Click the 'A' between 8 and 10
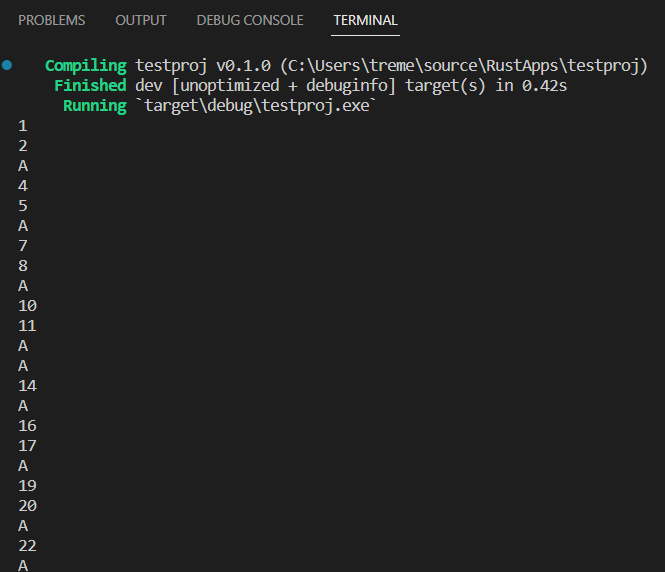This screenshot has width=665, height=572. (23, 286)
